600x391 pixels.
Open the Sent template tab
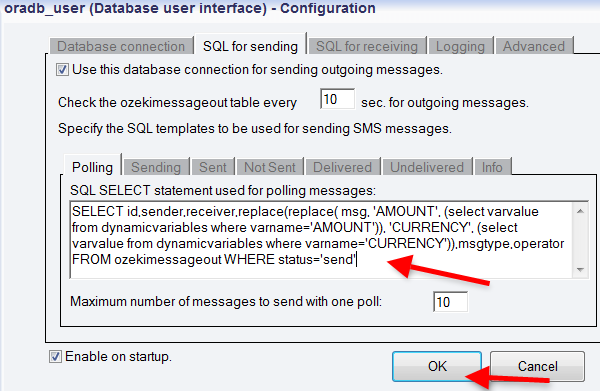coord(213,167)
